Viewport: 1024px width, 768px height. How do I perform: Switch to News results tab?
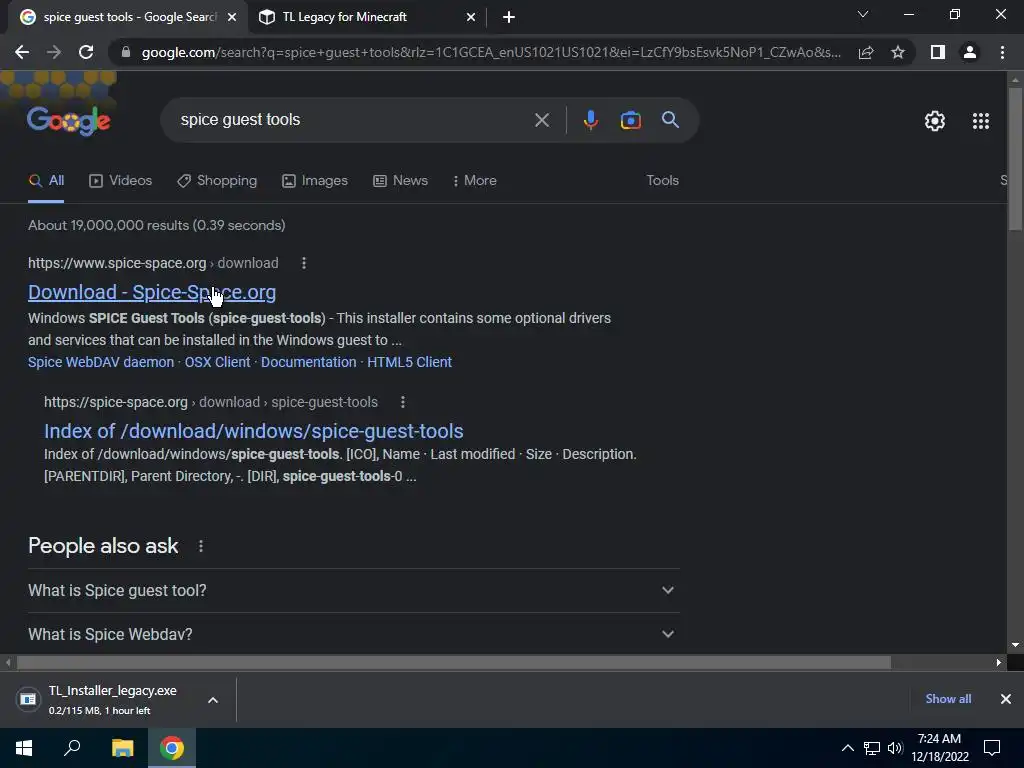tap(400, 180)
